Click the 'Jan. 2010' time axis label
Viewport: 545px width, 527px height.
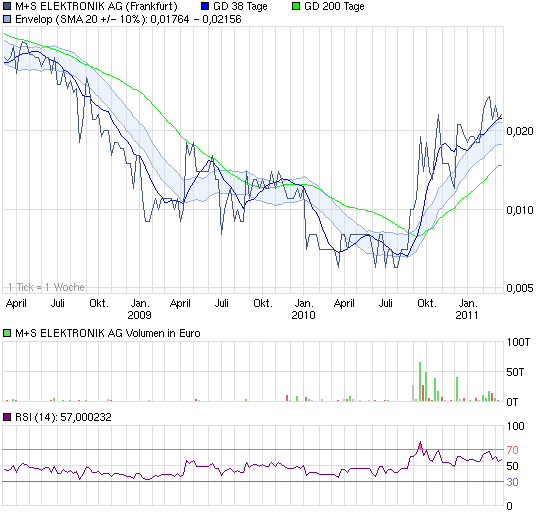(x=303, y=309)
